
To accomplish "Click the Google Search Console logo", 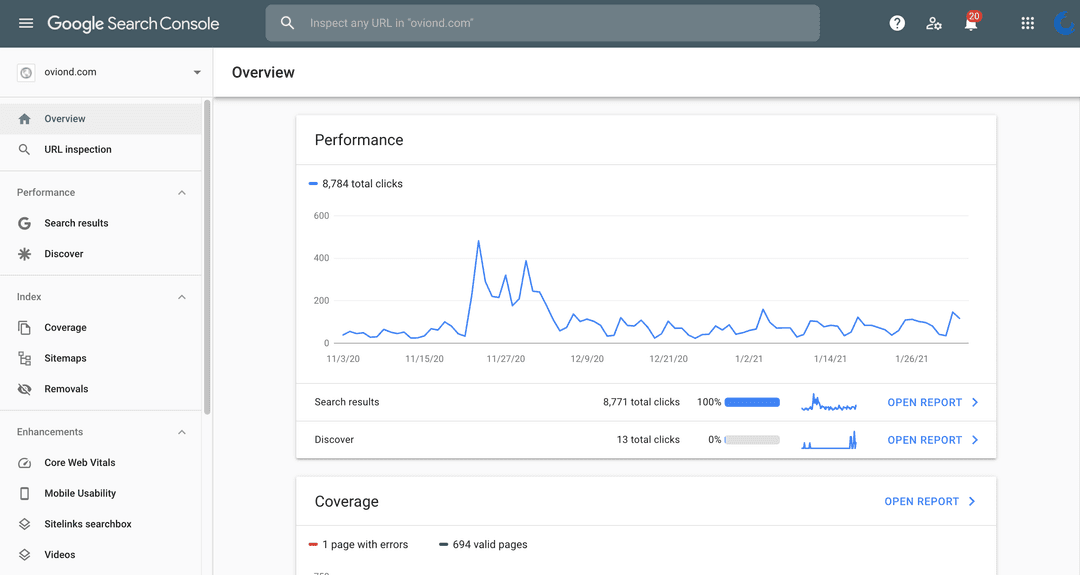I will click(133, 23).
